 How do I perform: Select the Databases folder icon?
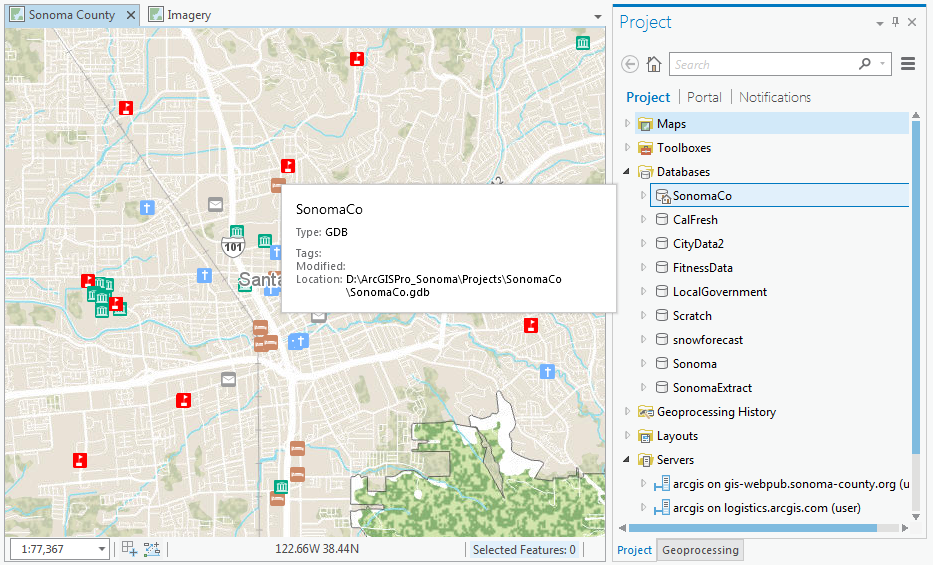[645, 172]
